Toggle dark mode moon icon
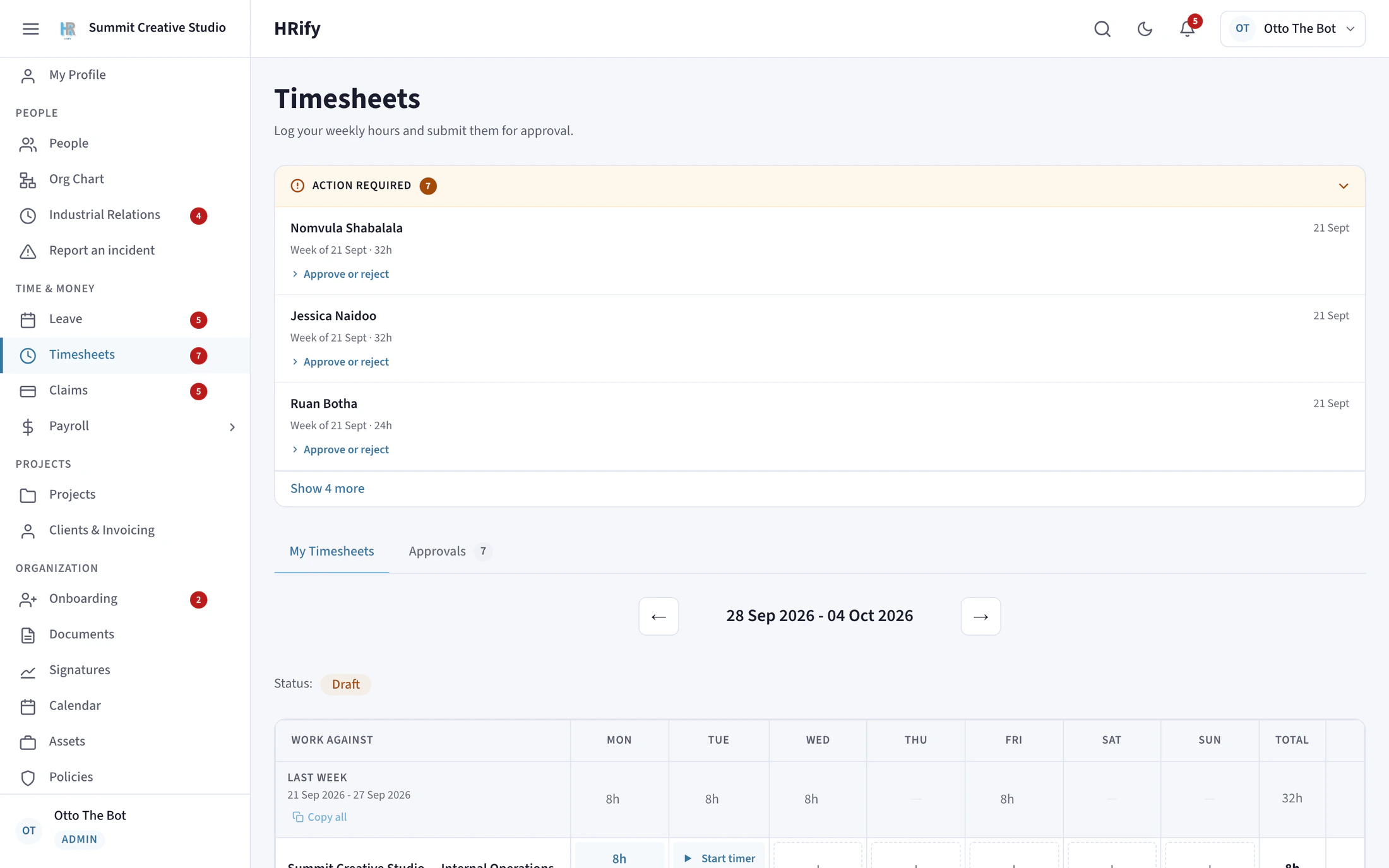Viewport: 1389px width, 868px height. point(1145,28)
